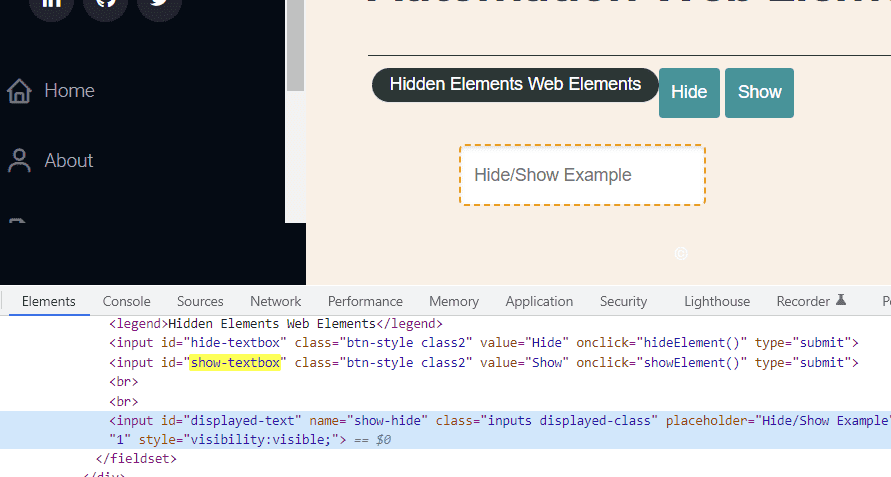The width and height of the screenshot is (891, 477).
Task: Switch to the Elements tab
Action: click(49, 301)
